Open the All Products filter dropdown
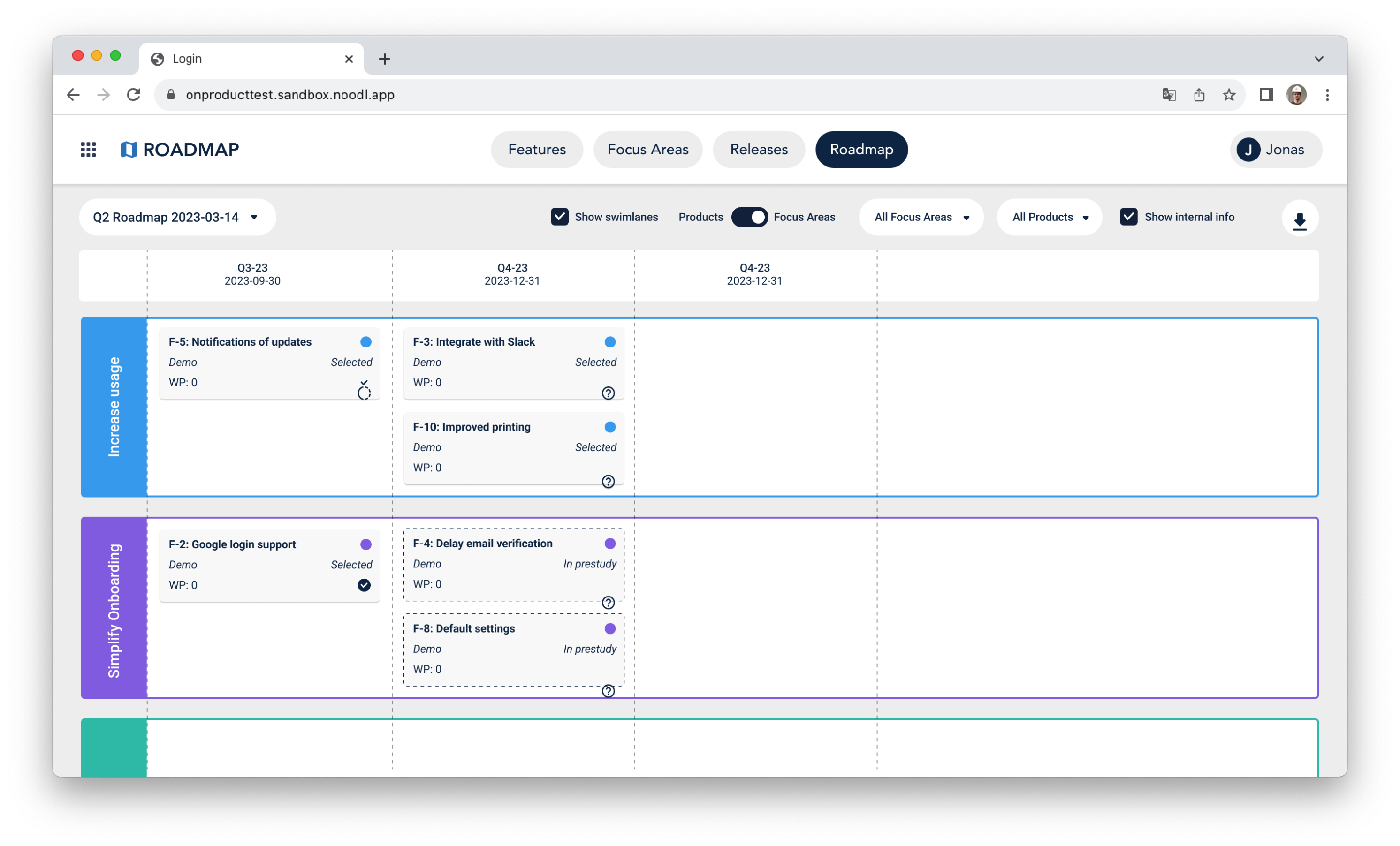This screenshot has height=846, width=1400. [x=1050, y=218]
